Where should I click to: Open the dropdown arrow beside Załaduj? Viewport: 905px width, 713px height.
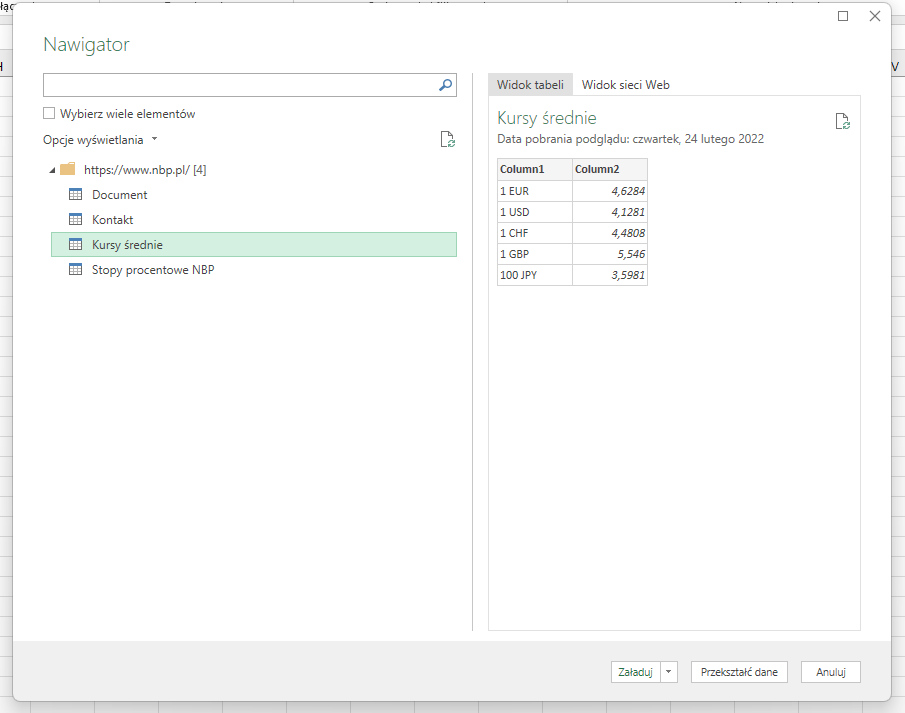(668, 671)
